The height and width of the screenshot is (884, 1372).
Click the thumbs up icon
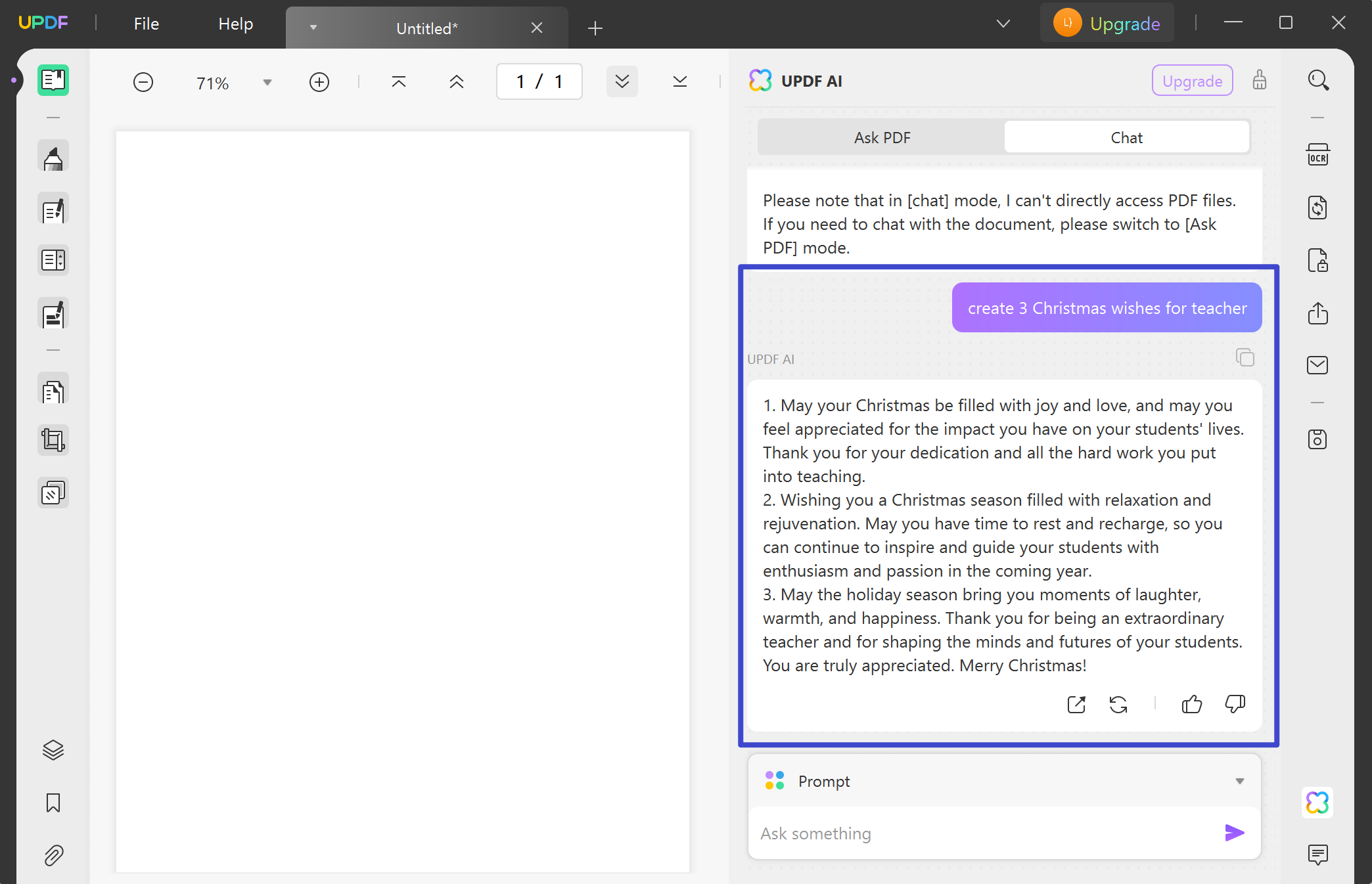click(x=1191, y=704)
